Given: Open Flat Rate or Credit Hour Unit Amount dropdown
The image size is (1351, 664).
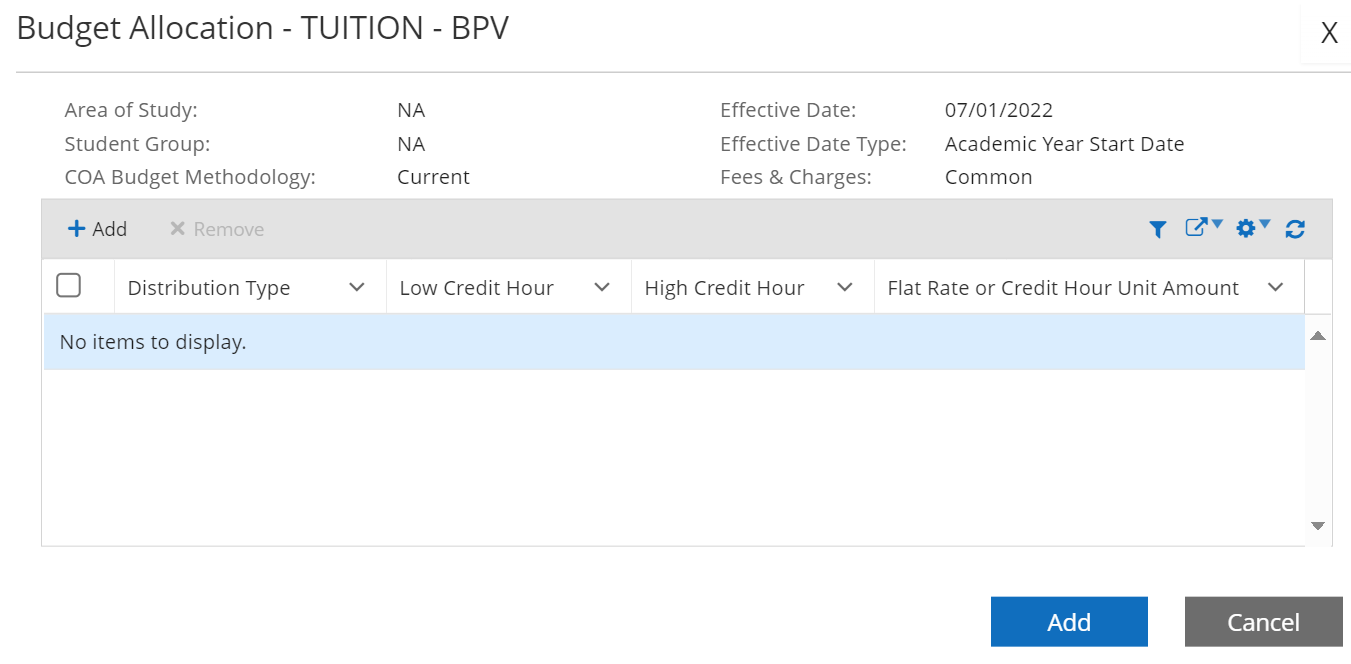Looking at the screenshot, I should tap(1275, 288).
